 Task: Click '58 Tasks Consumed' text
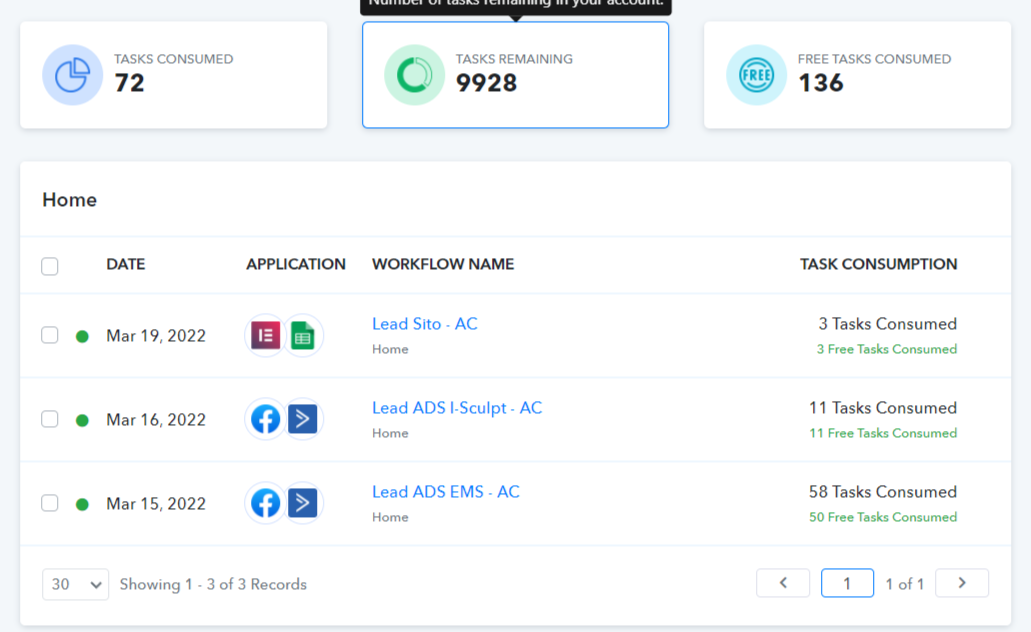click(x=883, y=492)
